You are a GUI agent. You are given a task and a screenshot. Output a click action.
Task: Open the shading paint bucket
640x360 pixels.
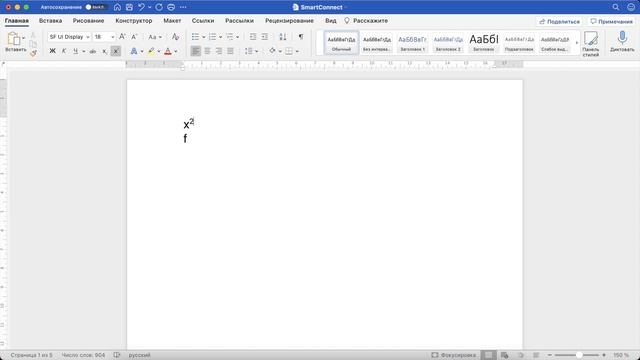pos(272,51)
